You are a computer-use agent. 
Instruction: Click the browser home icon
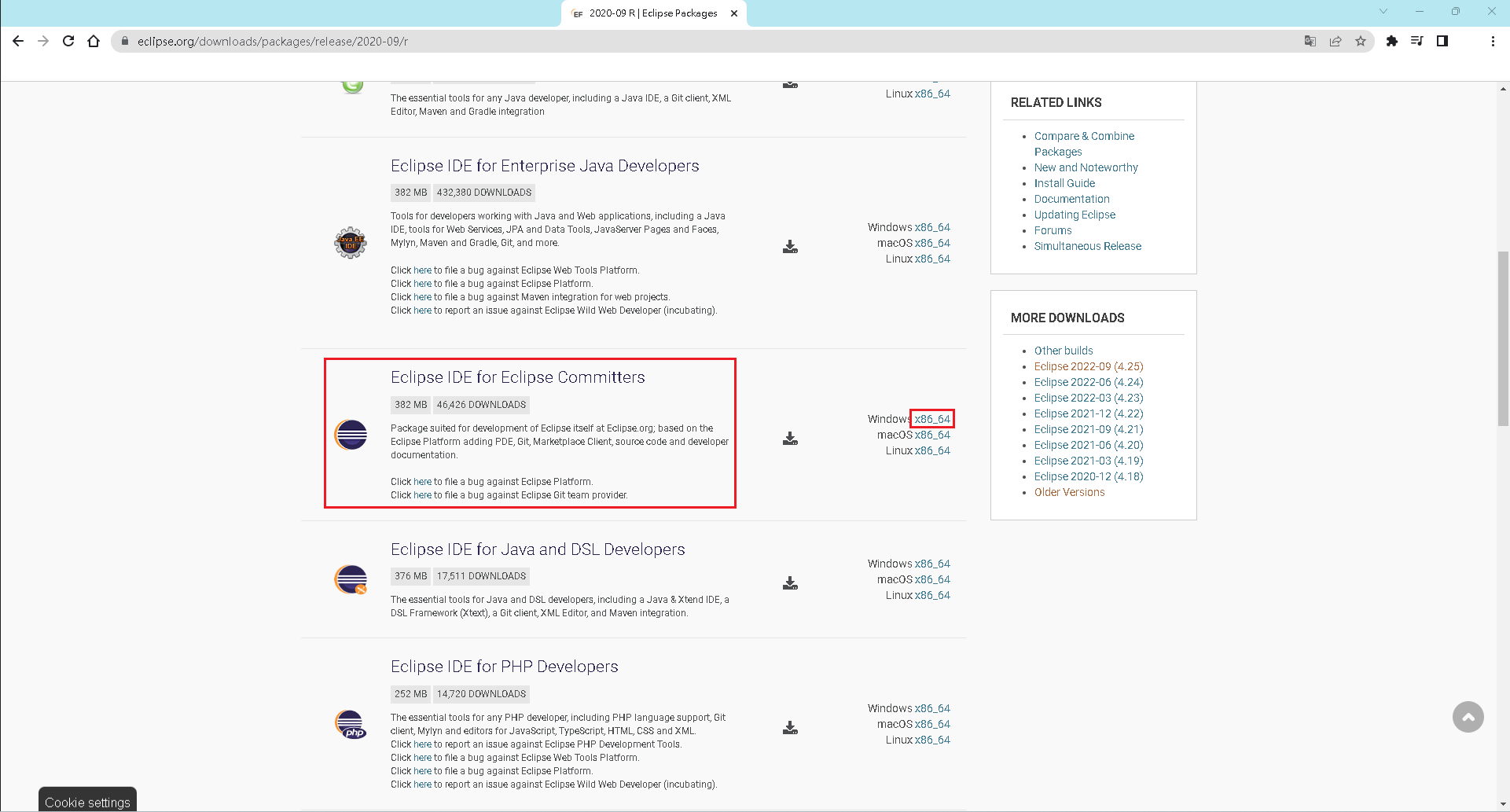click(94, 41)
